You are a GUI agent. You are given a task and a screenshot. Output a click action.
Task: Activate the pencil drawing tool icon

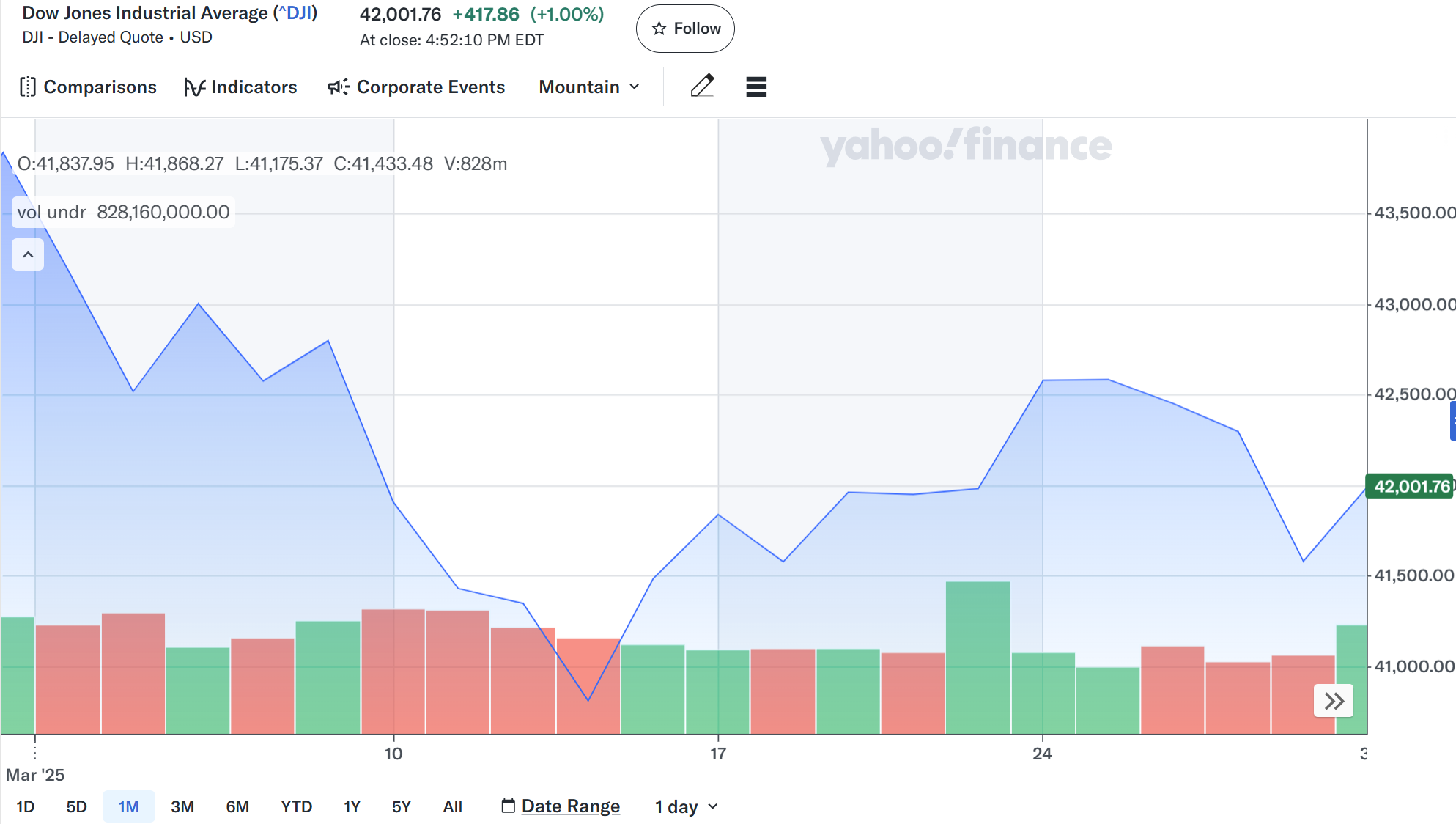tap(702, 87)
